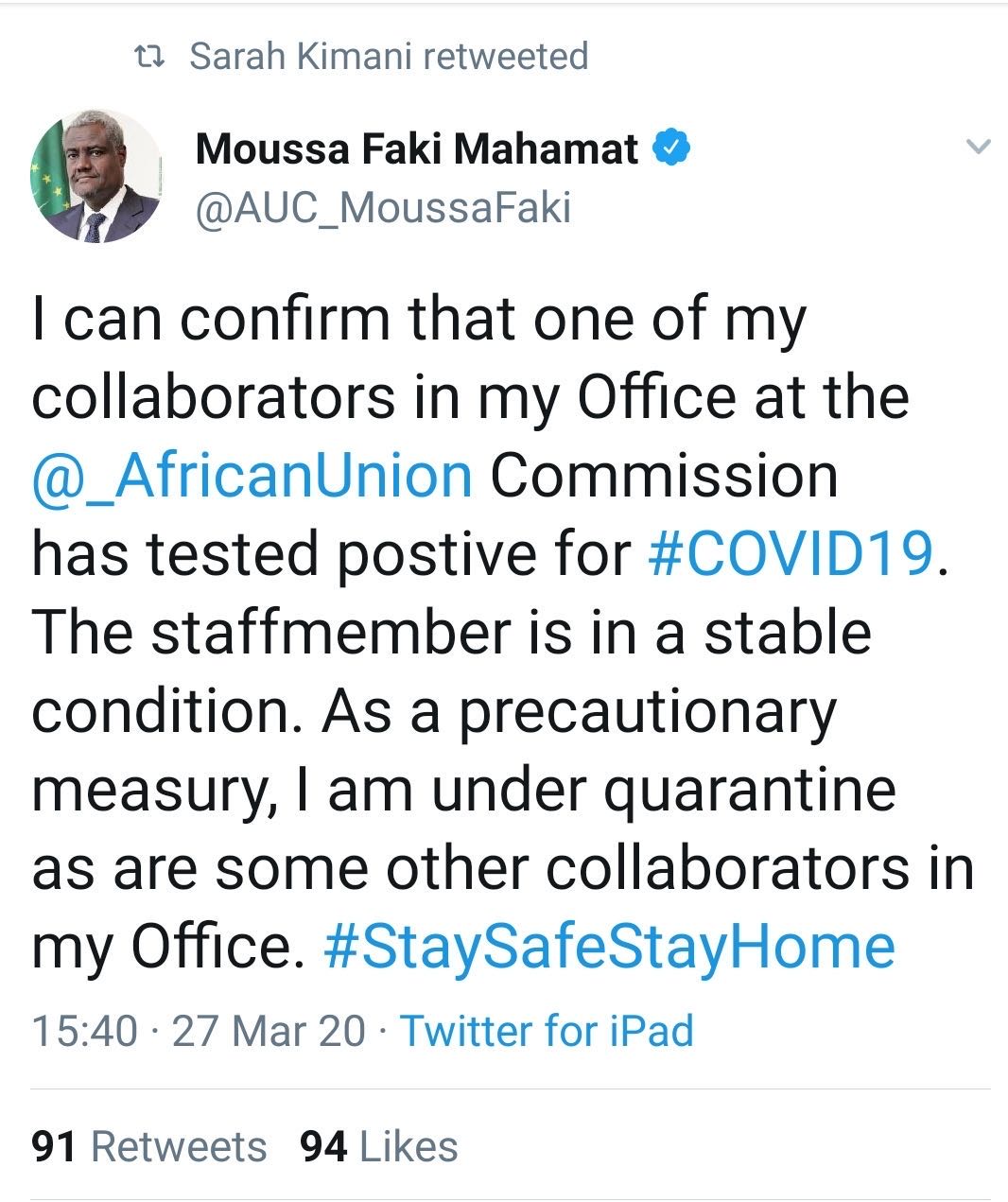The width and height of the screenshot is (1008, 1202).
Task: Open Moussa Faki Mahamat's profile avatar
Action: coord(96,177)
